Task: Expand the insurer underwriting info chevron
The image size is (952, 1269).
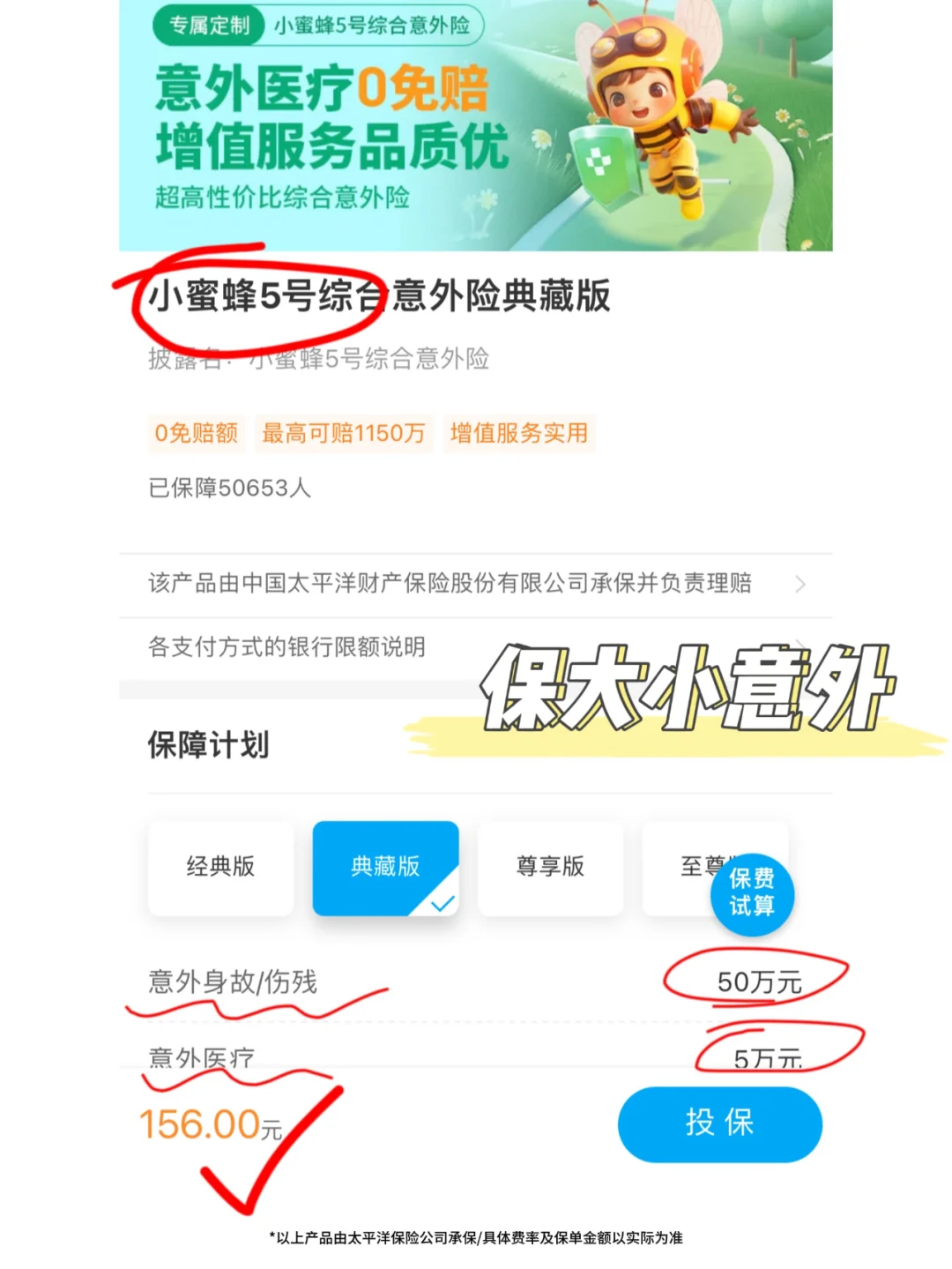Action: [800, 584]
